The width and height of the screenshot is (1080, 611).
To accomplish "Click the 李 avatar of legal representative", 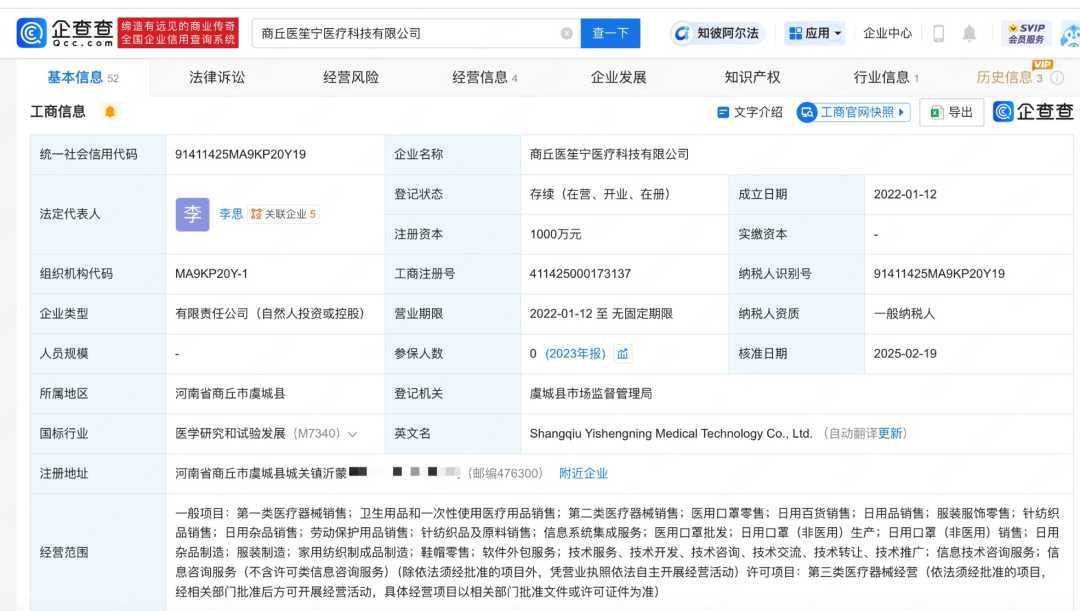I will coord(192,214).
